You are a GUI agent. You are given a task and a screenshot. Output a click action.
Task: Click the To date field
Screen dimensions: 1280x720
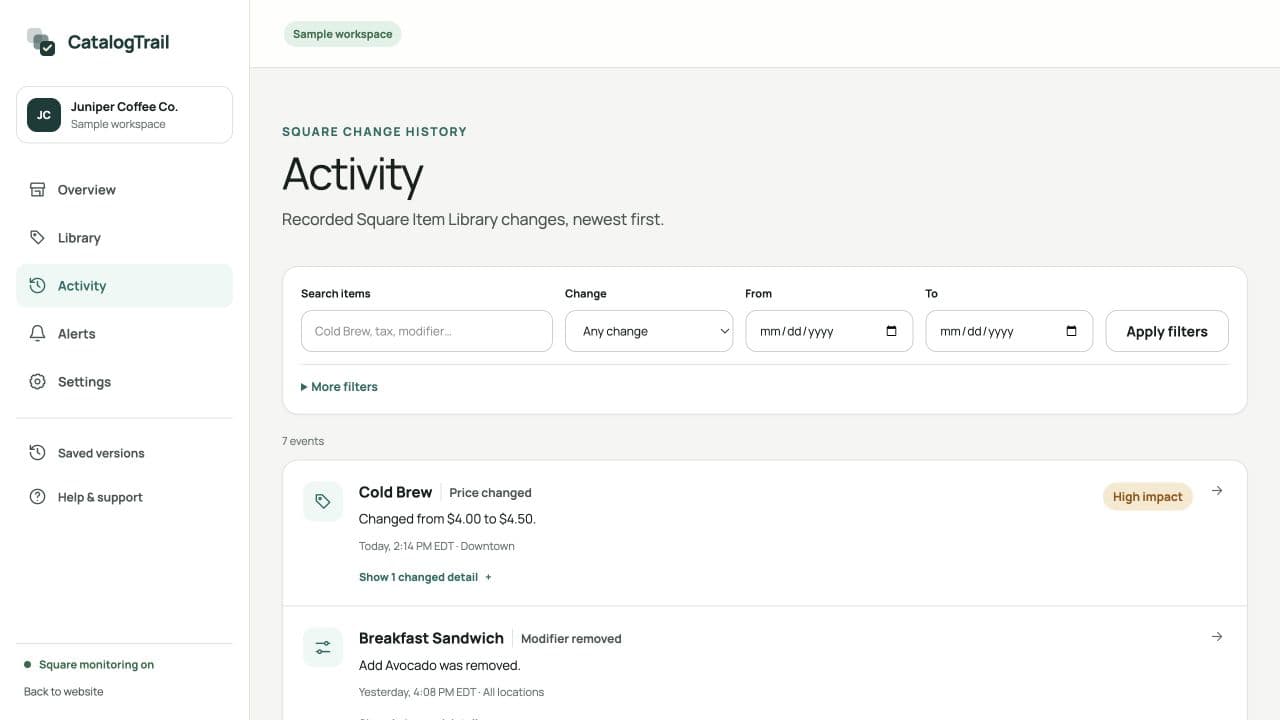click(x=1009, y=331)
